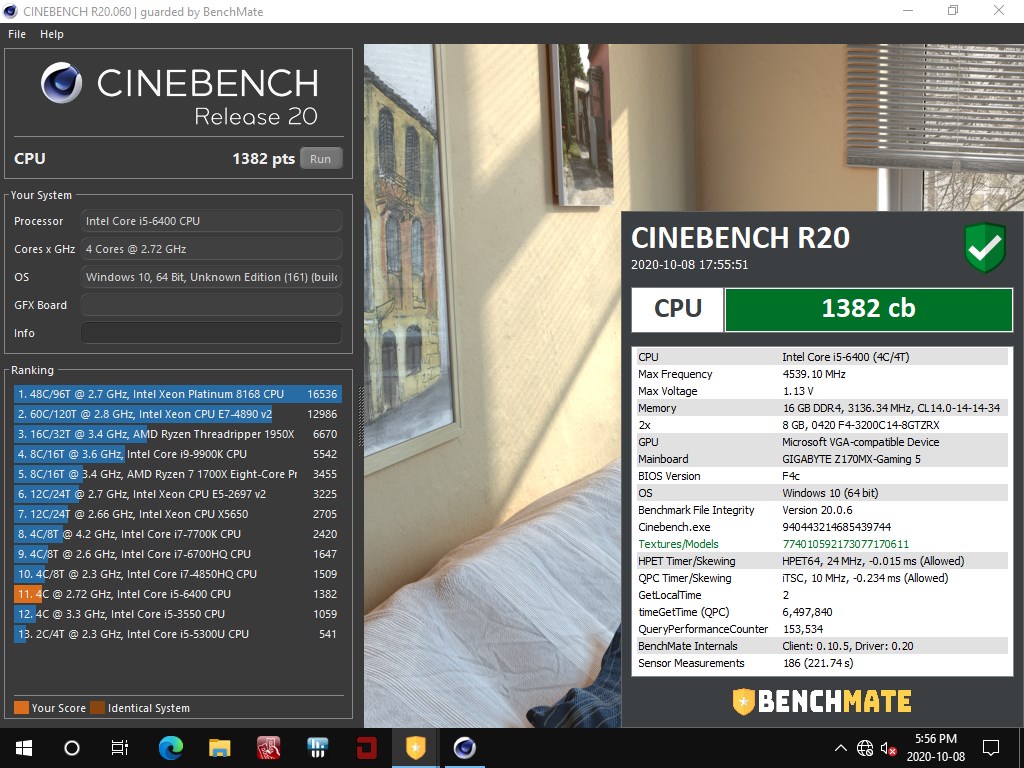The image size is (1024, 768).
Task: Select ranking row AMD Ryzen 7 1700X
Action: (178, 474)
